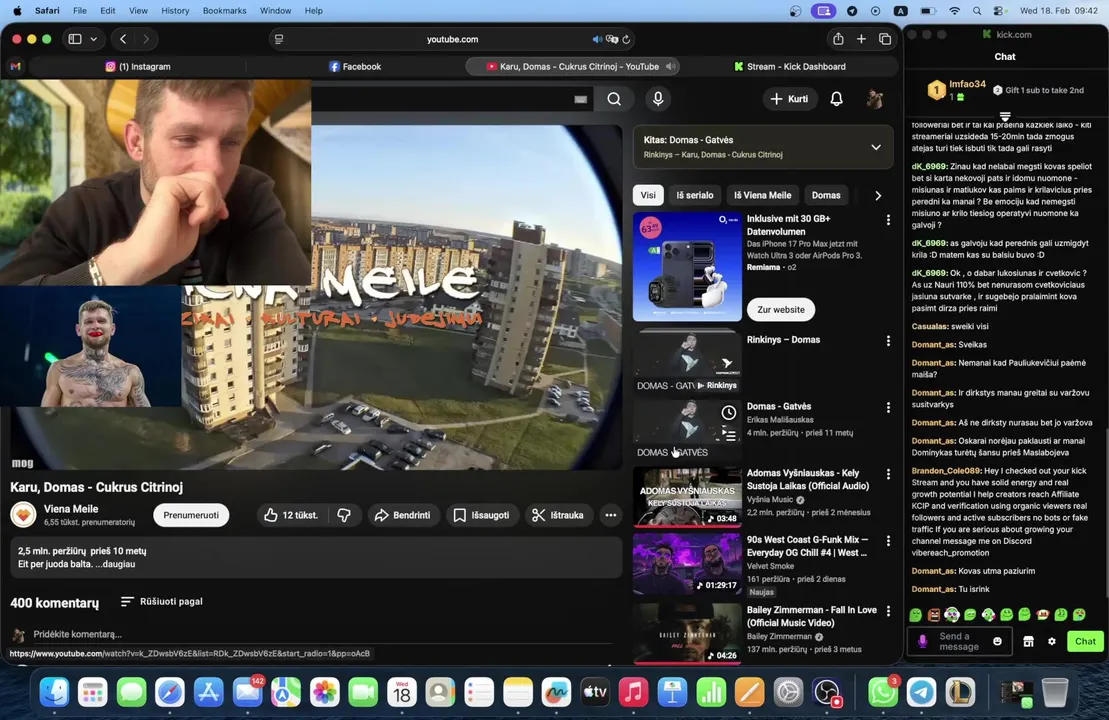This screenshot has height=720, width=1109.
Task: Open Viena Meile channel name link
Action: click(x=71, y=509)
